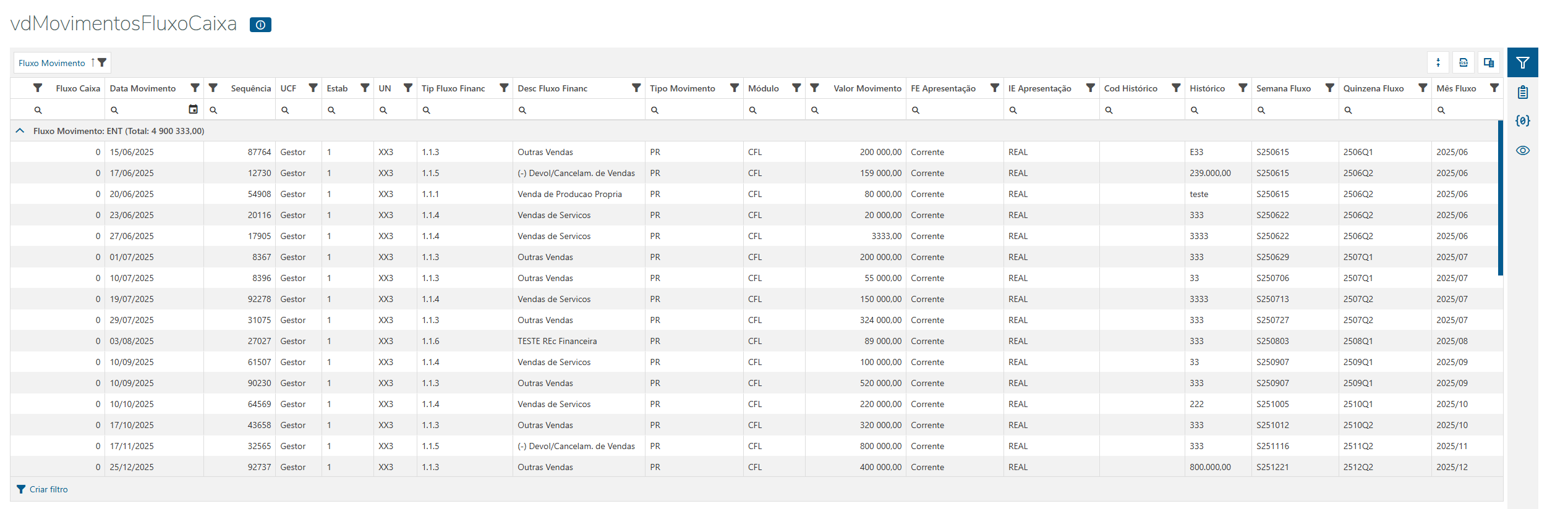The image size is (1568, 509).
Task: Open the Módulo column filter dropdown
Action: (796, 88)
